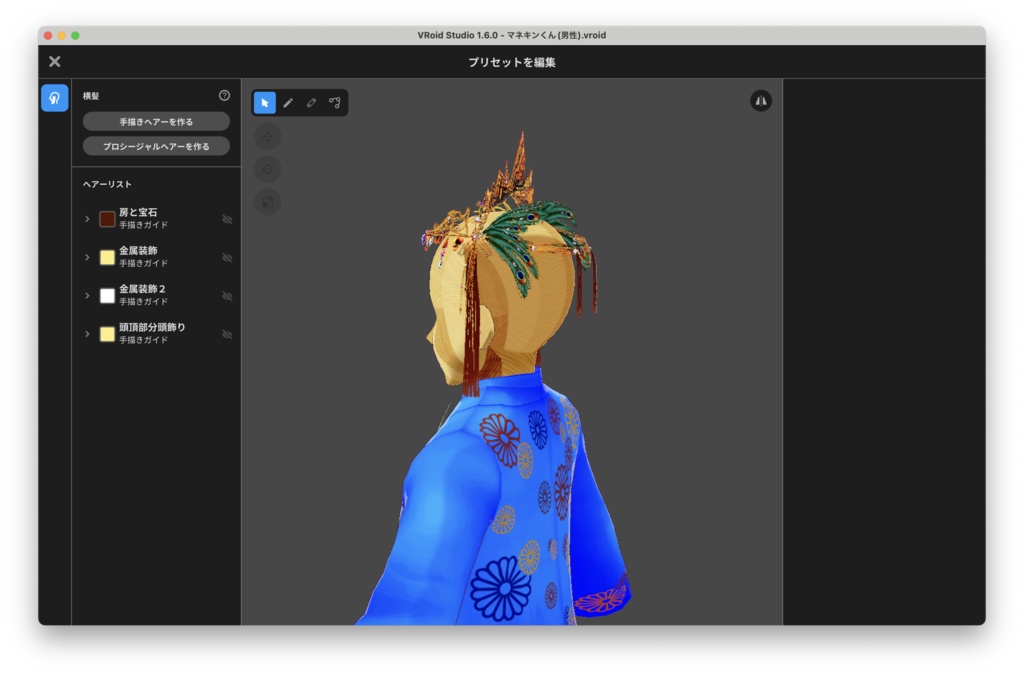The width and height of the screenshot is (1024, 676).
Task: Click the プリセットを編集 header title
Action: 512,62
